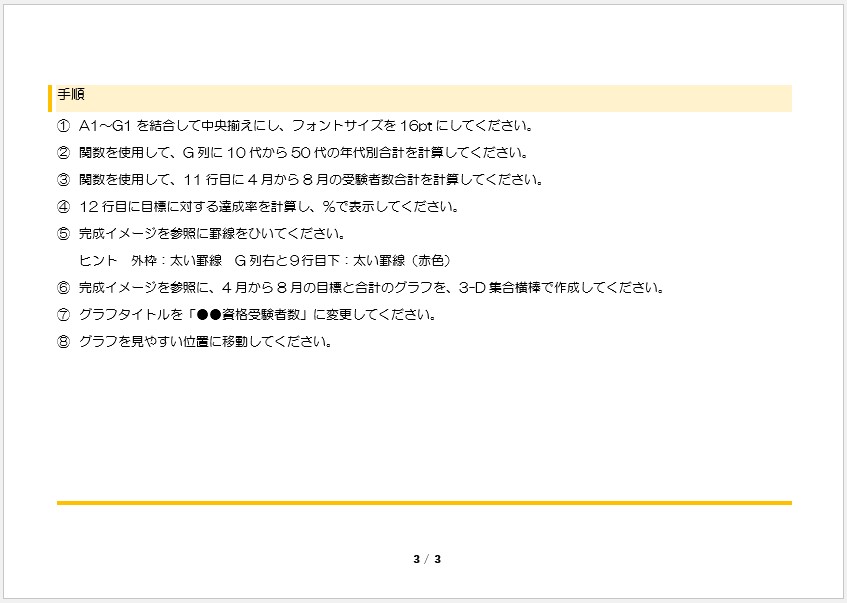Viewport: 847px width, 603px height.
Task: Click the 手順 heading text
Action: coord(70,96)
